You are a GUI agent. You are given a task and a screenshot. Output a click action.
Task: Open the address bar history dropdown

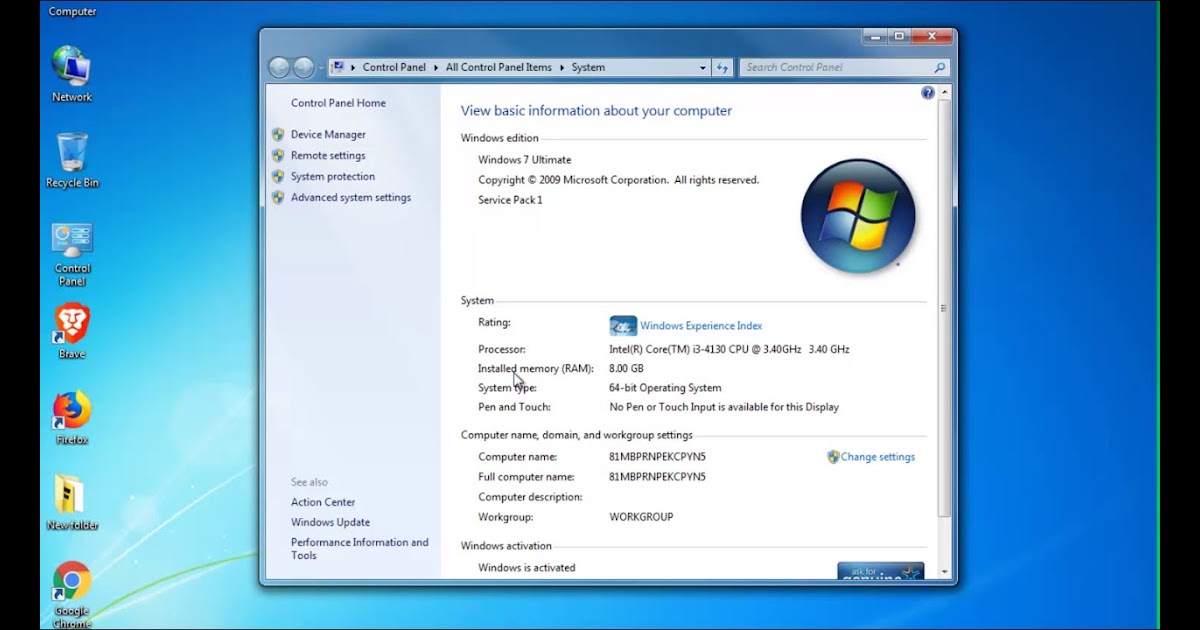pos(703,67)
